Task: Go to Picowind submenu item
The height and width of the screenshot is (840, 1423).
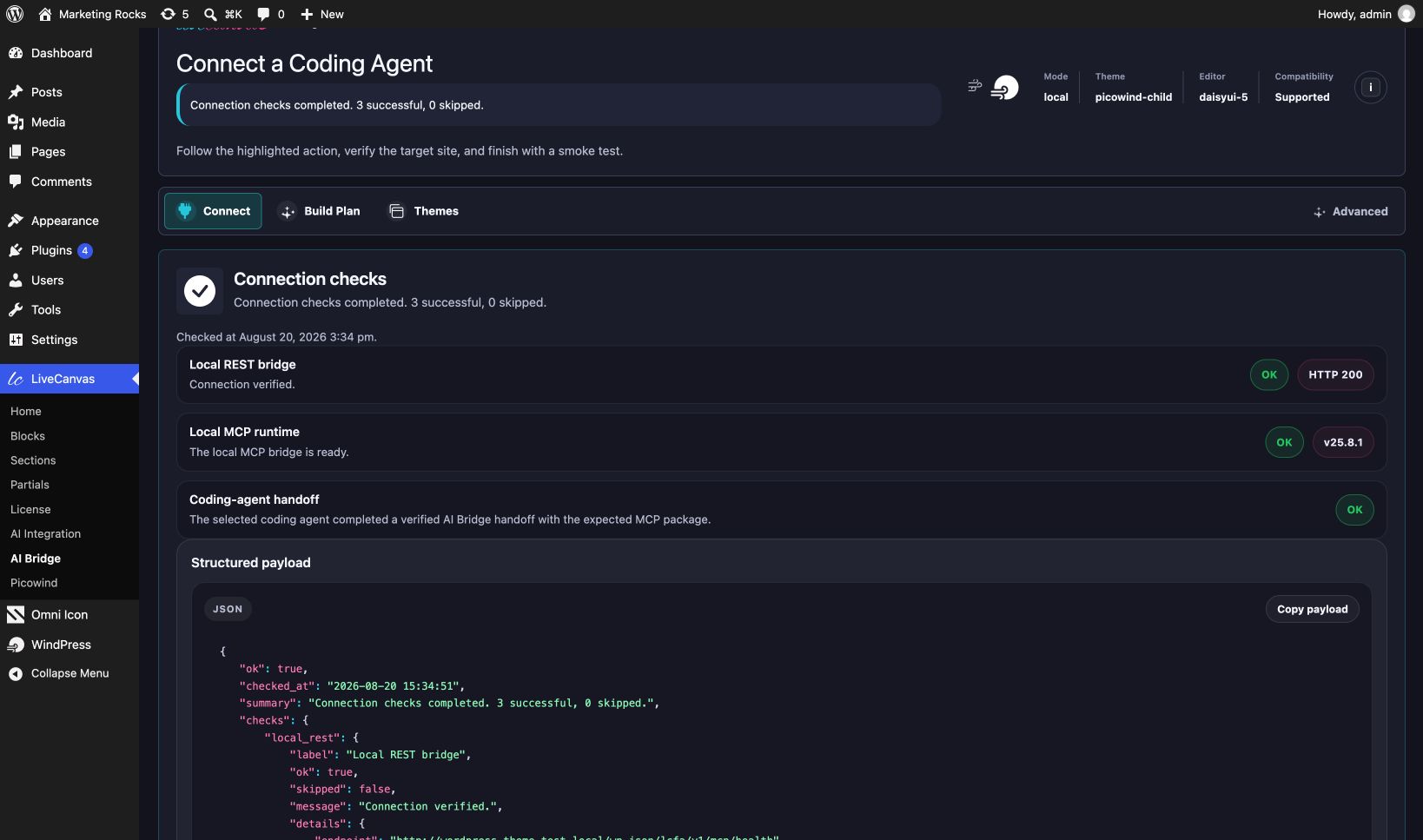Action: tap(34, 583)
